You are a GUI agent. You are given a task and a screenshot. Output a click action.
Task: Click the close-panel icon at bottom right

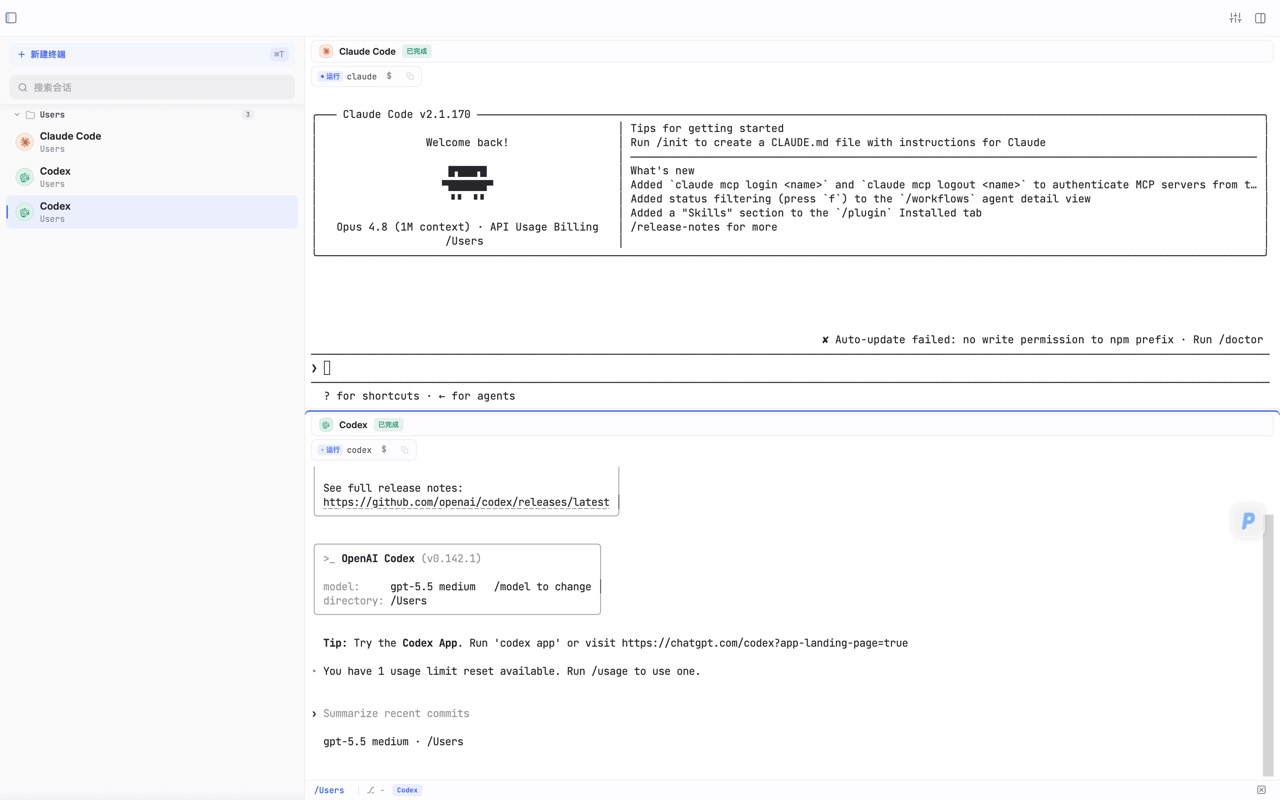click(x=1261, y=790)
